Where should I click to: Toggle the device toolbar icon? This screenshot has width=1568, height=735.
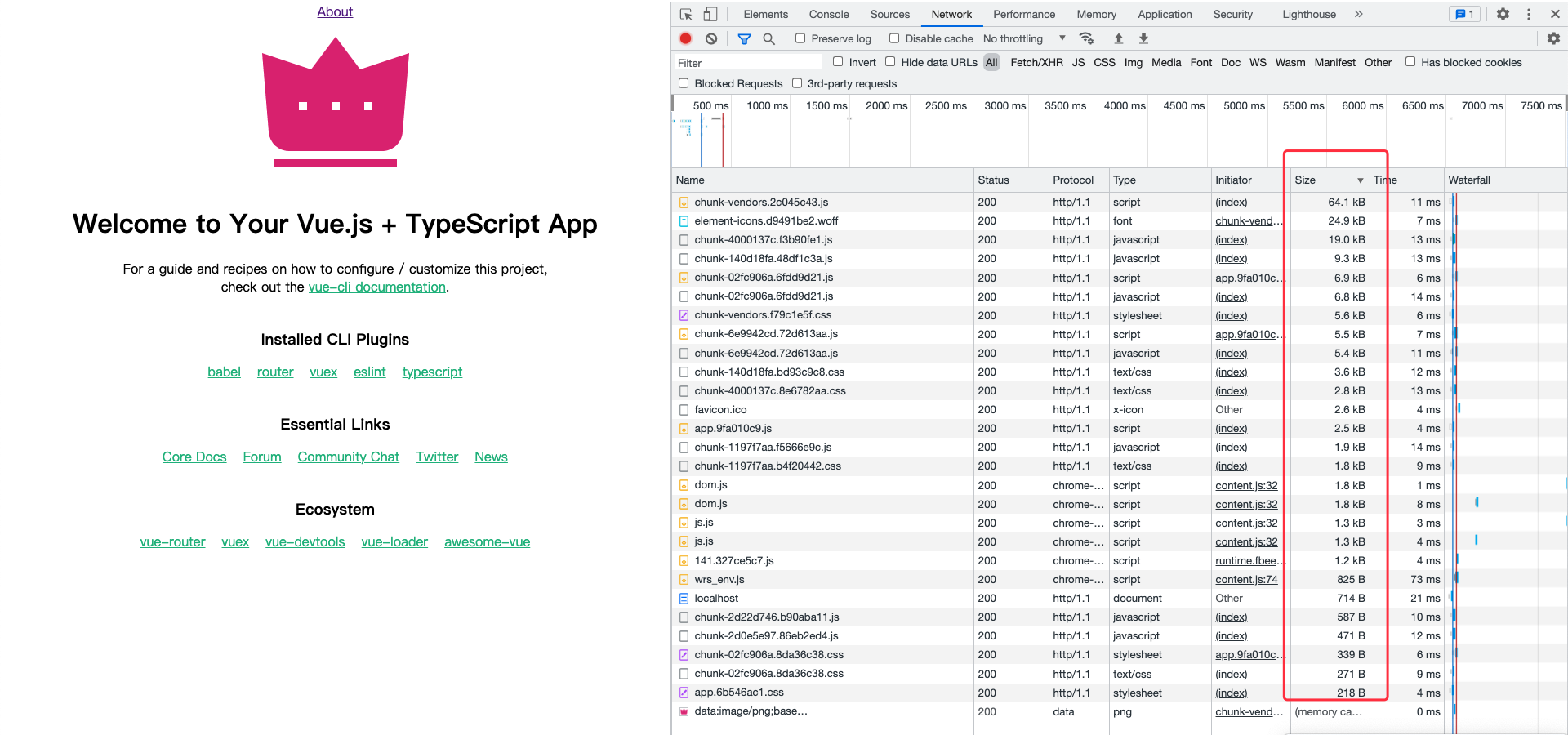tap(710, 14)
